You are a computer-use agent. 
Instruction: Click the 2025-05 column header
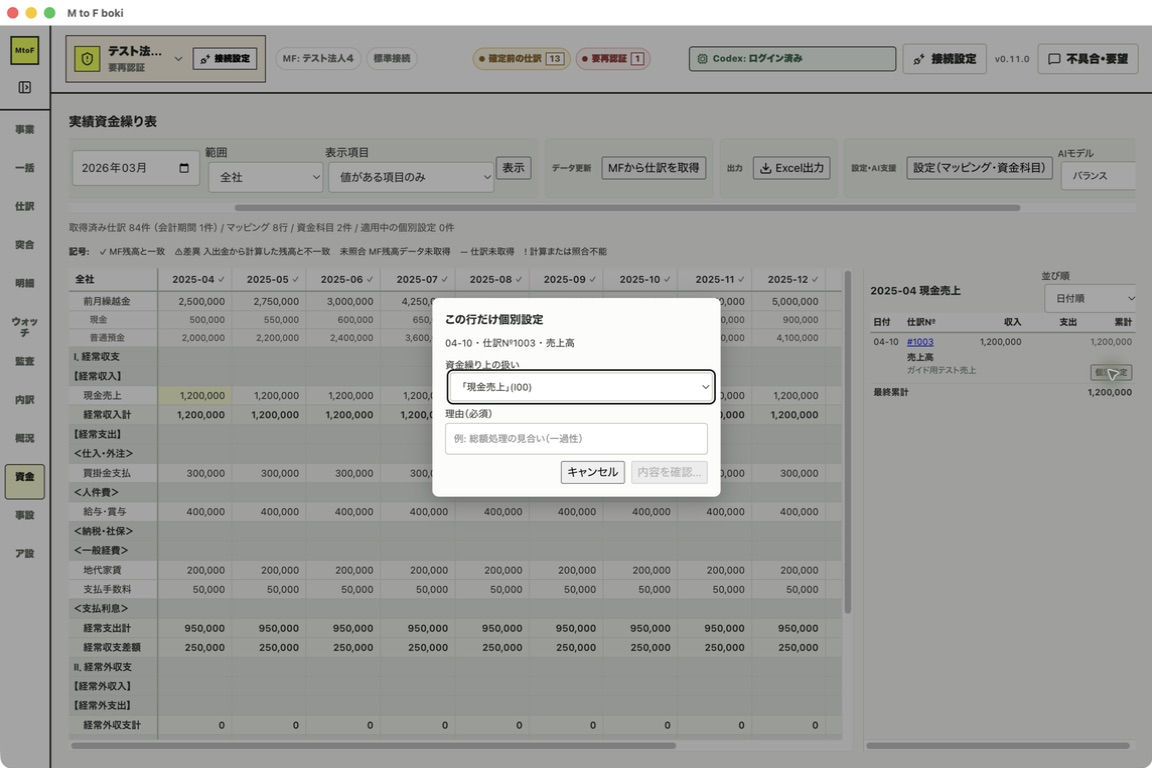(x=269, y=279)
